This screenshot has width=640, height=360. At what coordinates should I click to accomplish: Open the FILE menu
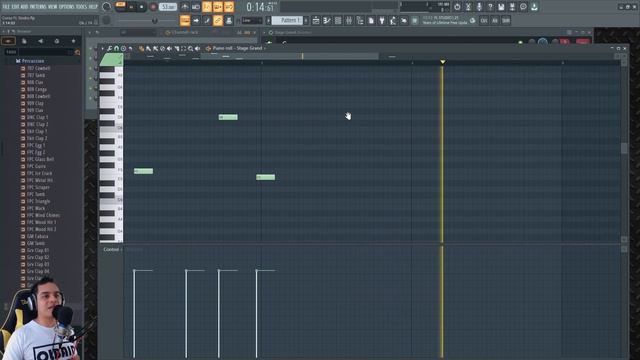pyautogui.click(x=6, y=7)
